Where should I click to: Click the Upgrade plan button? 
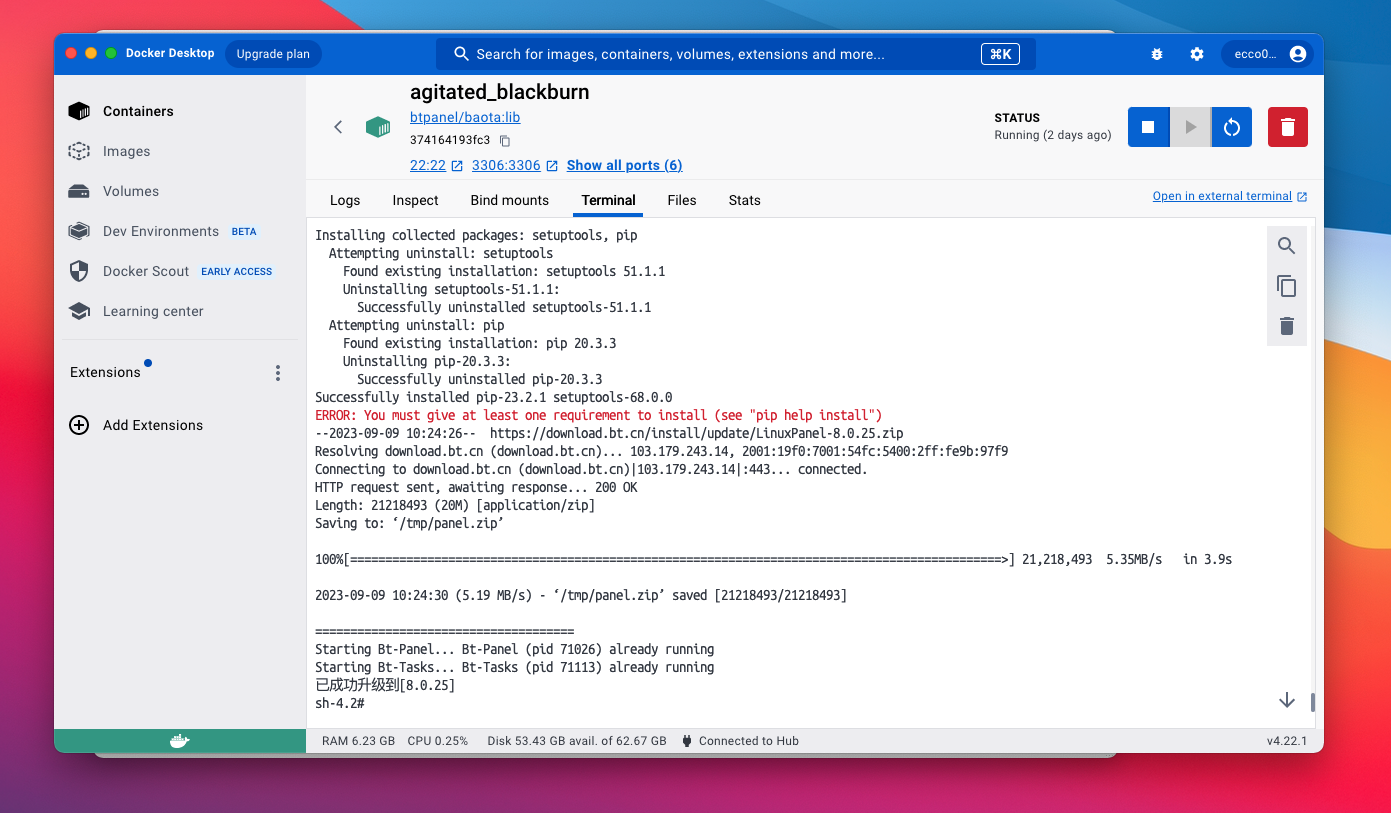point(273,54)
